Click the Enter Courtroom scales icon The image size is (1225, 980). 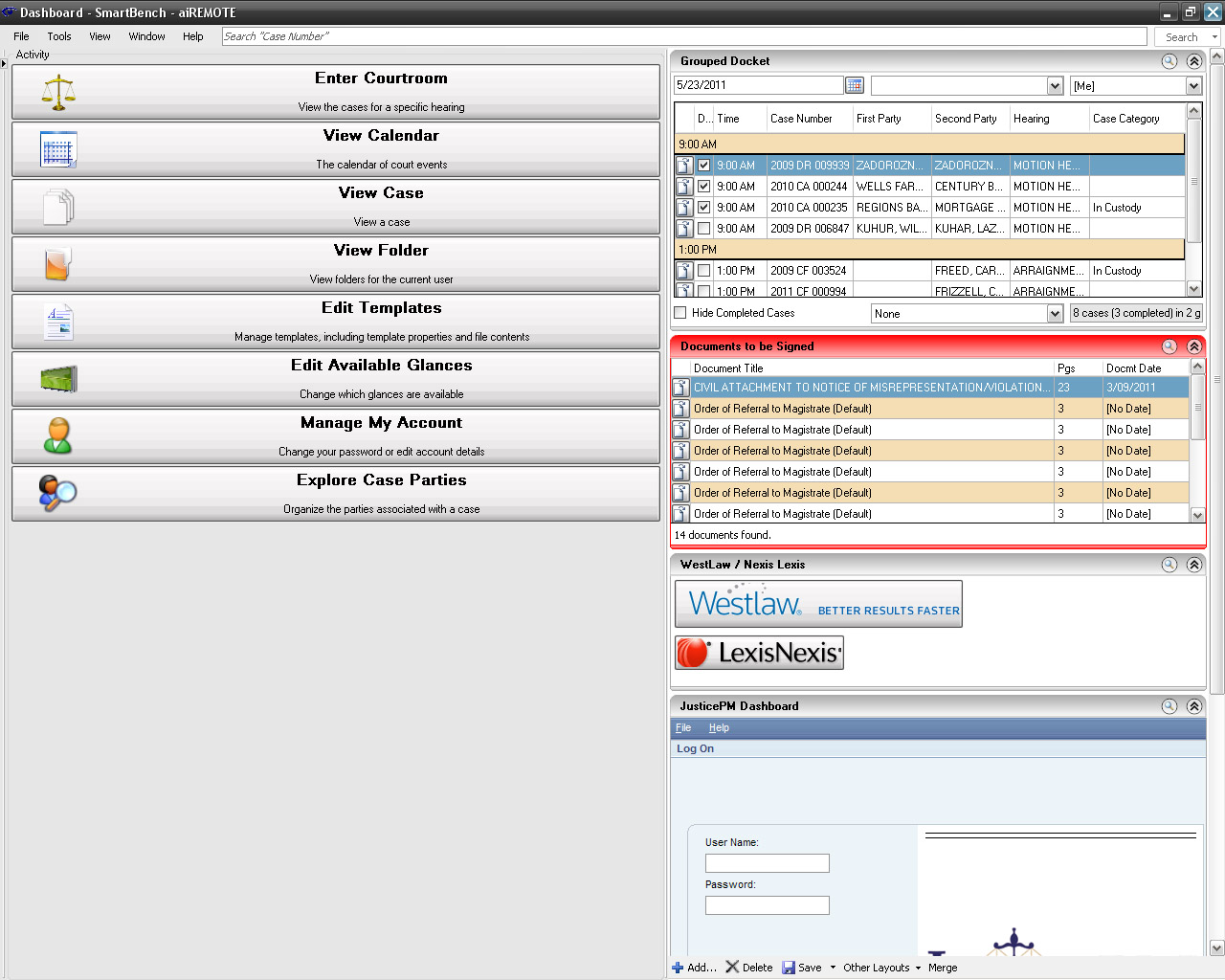[58, 92]
